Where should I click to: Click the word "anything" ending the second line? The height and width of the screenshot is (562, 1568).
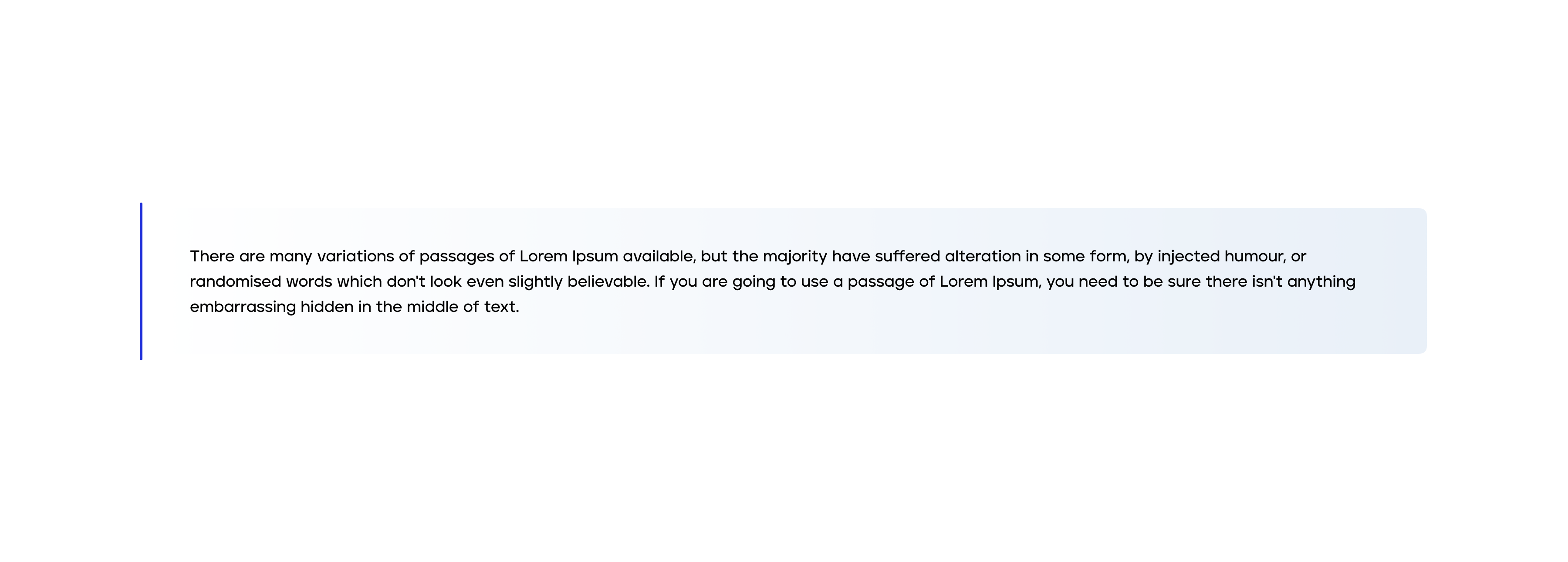click(1321, 282)
